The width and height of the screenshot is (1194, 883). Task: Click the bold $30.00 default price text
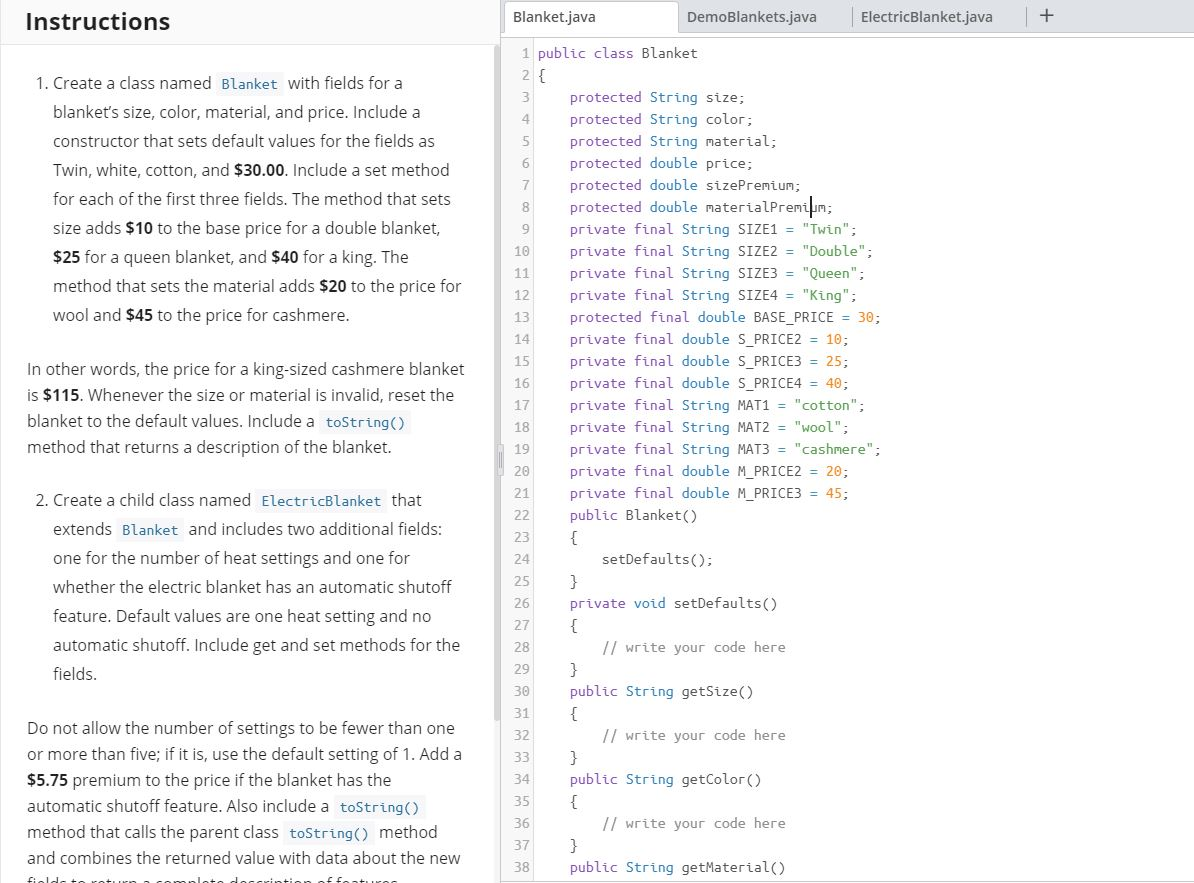coord(259,171)
